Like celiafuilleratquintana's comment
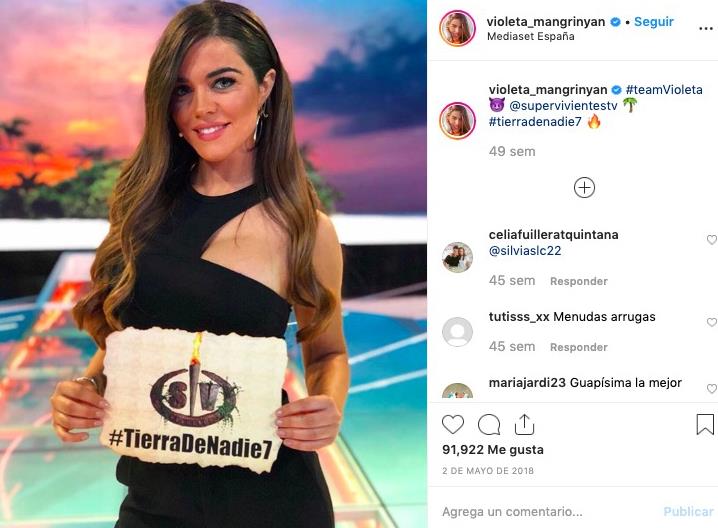The width and height of the screenshot is (718, 528). click(x=712, y=240)
